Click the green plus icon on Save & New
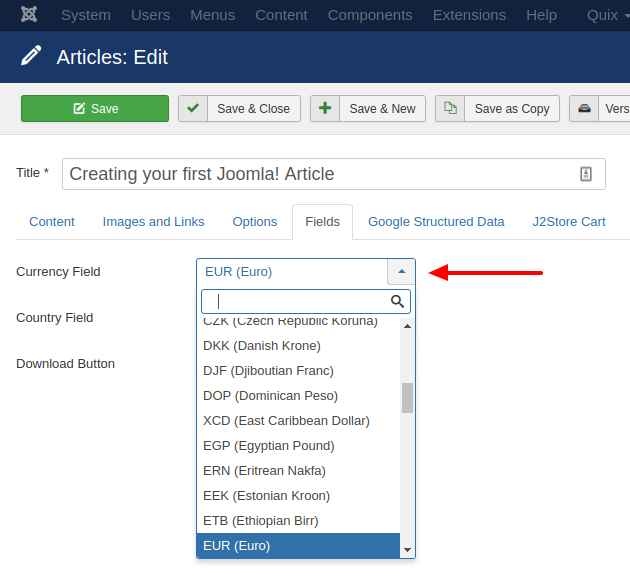Image resolution: width=630 pixels, height=577 pixels. pos(325,108)
